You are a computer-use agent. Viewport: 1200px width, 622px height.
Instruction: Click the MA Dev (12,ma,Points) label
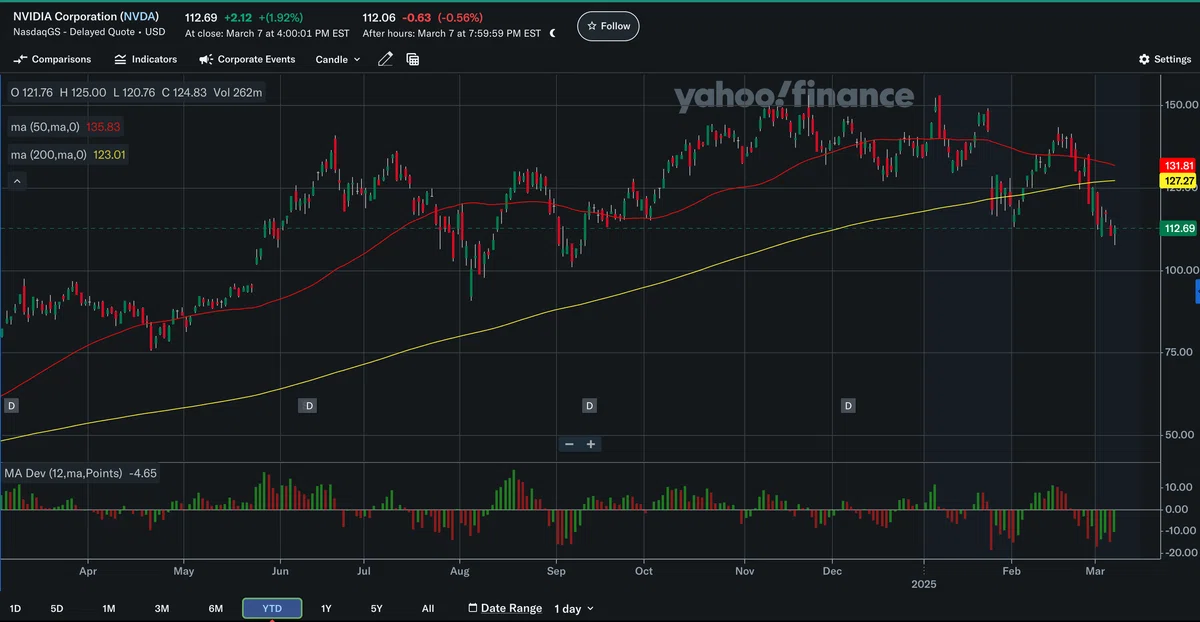coord(81,473)
